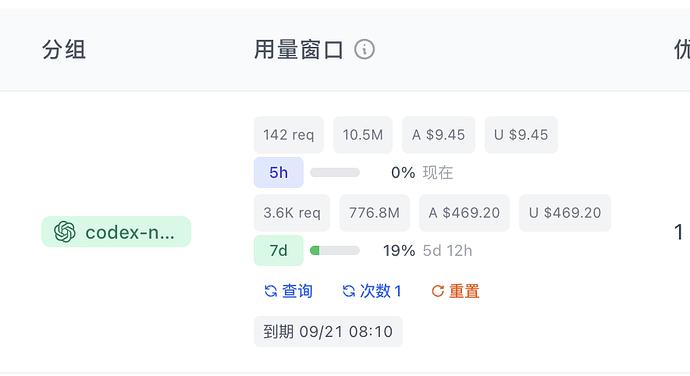The width and height of the screenshot is (690, 376).
Task: Click the 776.8M tokens chip
Action: [x=374, y=213]
